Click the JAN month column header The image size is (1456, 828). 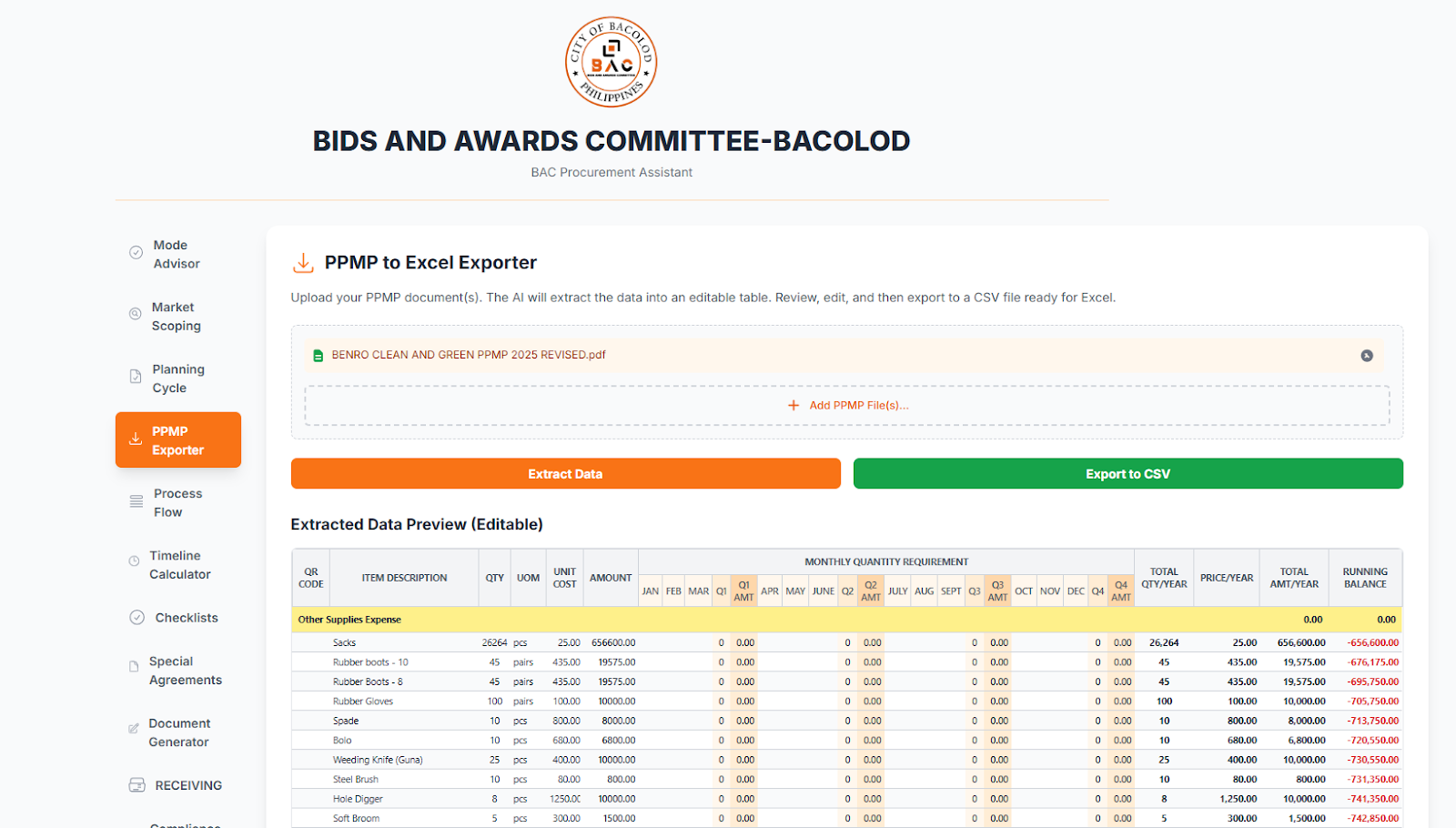pyautogui.click(x=651, y=591)
